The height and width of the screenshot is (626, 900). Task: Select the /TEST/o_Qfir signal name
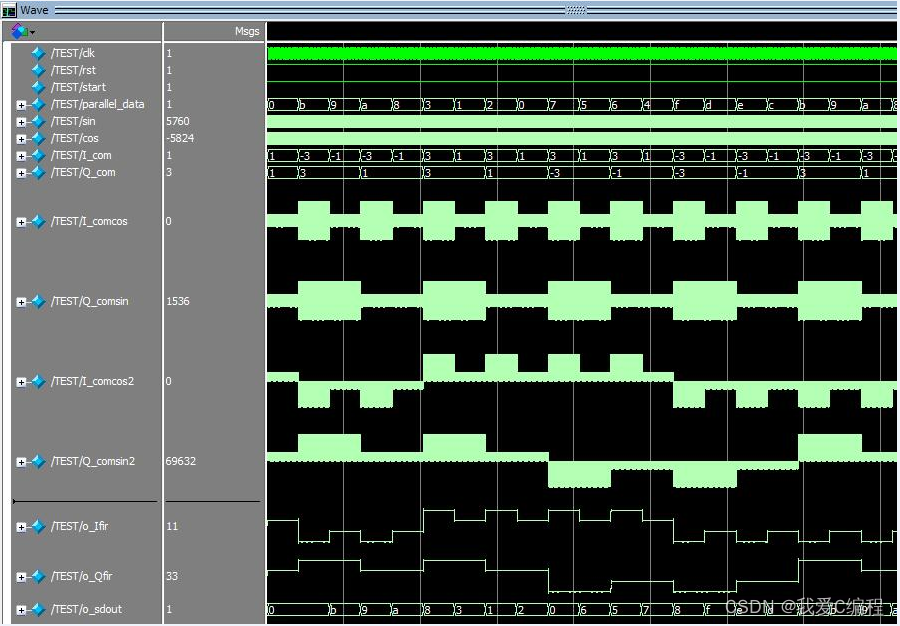[82, 576]
